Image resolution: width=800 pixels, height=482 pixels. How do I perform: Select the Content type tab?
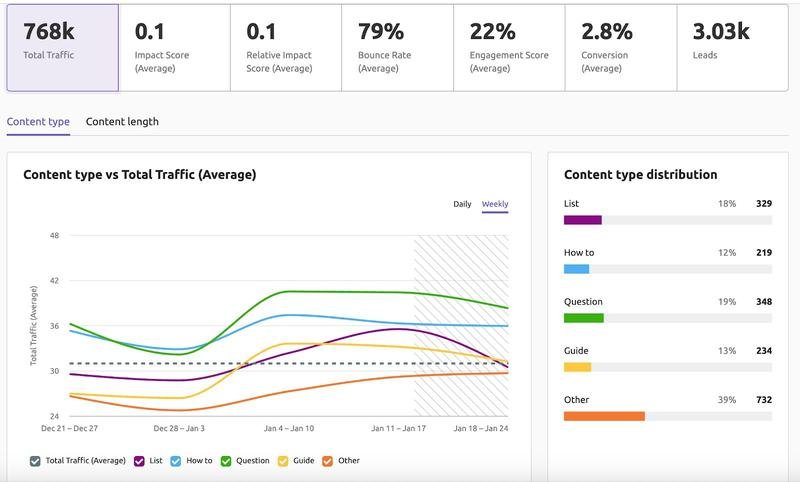38,122
